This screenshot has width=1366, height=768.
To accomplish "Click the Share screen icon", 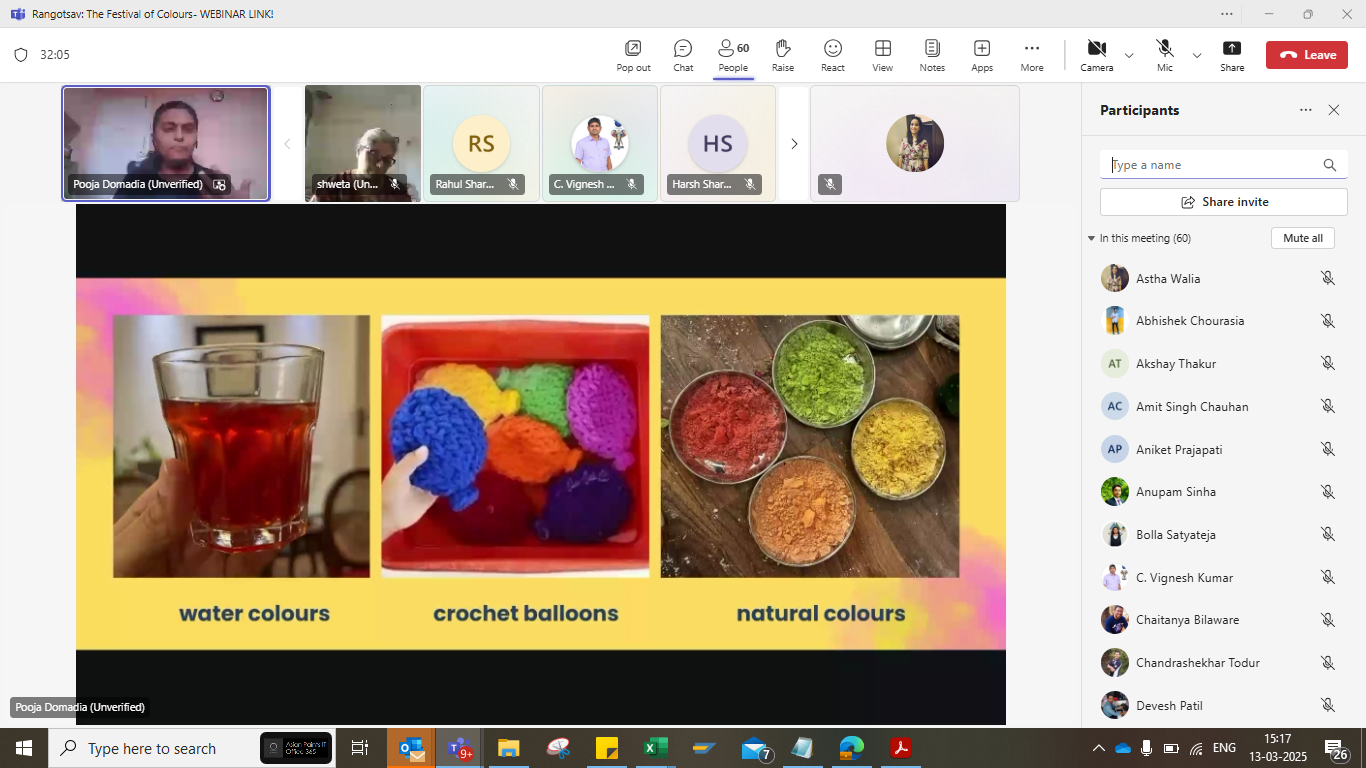I will click(x=1232, y=54).
